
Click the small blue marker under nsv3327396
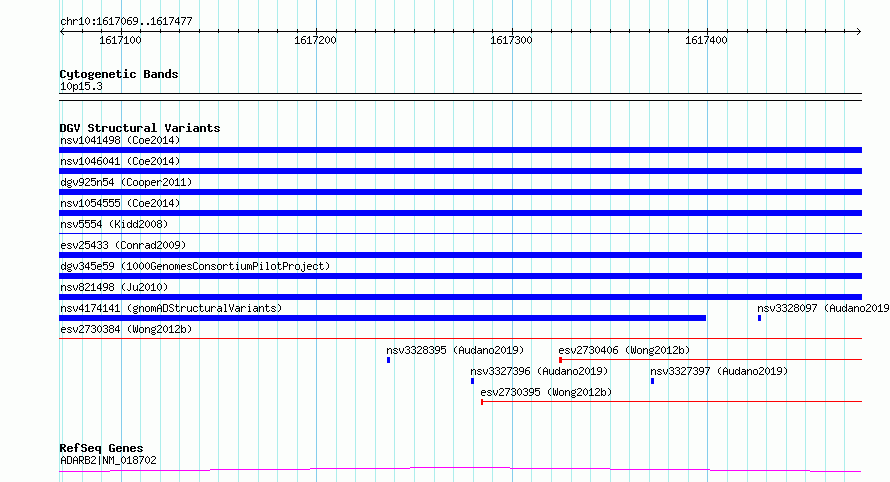tap(472, 381)
